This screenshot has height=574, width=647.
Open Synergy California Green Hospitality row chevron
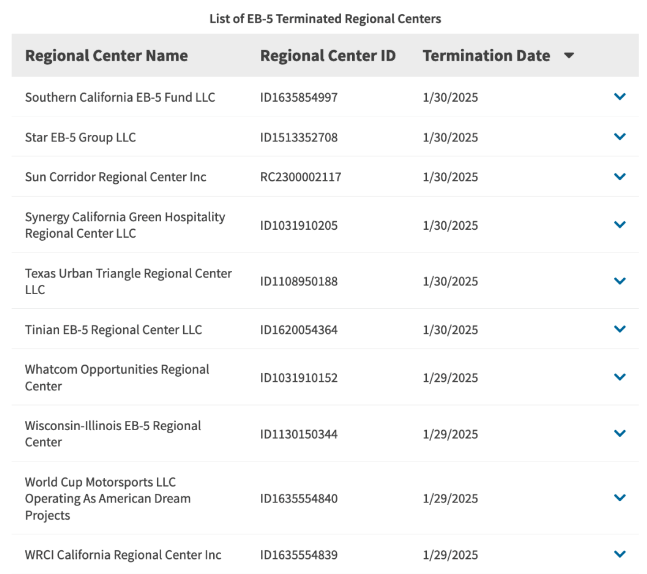point(620,224)
